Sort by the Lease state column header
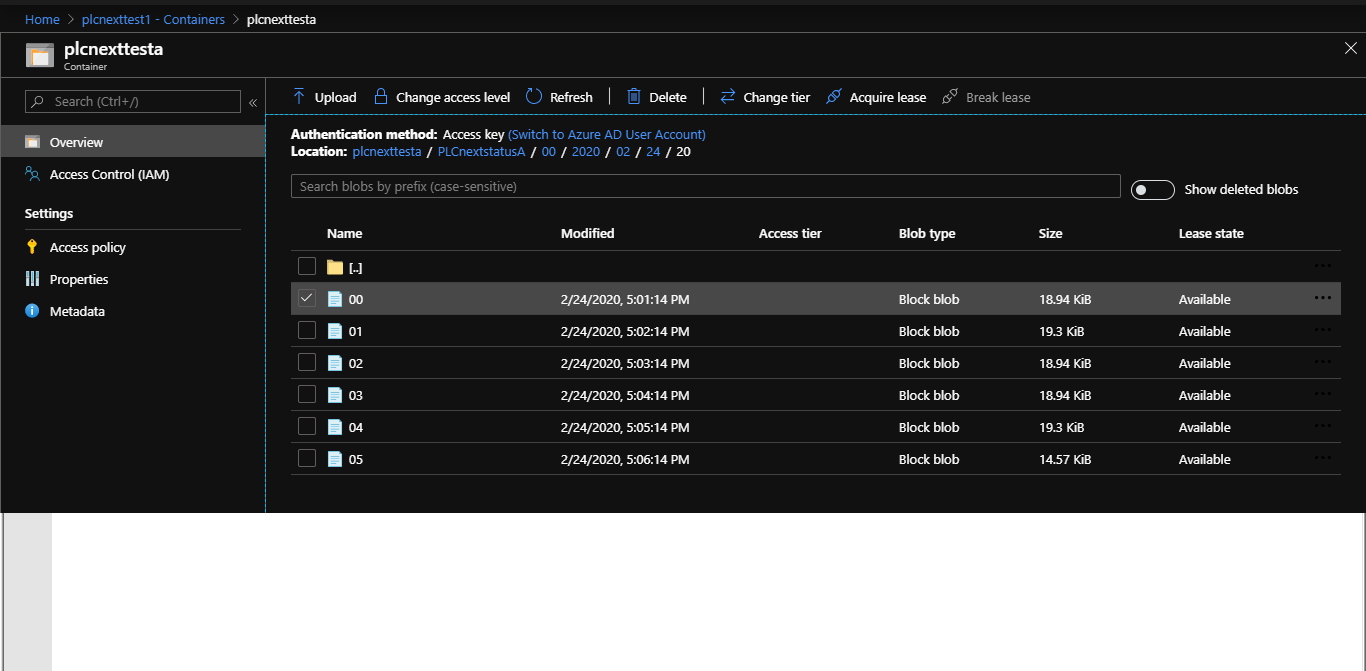This screenshot has height=671, width=1366. 1211,233
